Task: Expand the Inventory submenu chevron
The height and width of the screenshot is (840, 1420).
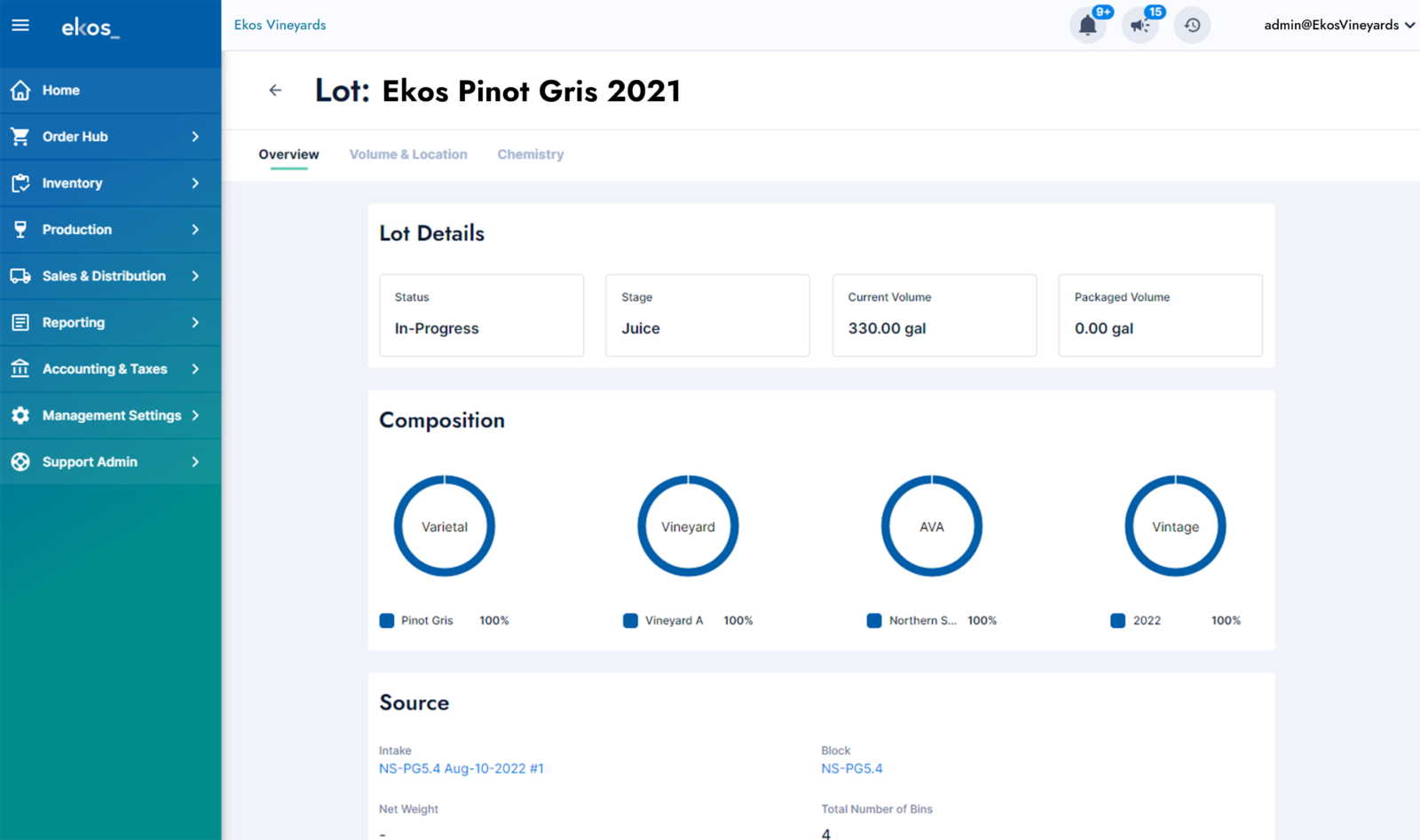Action: click(x=195, y=183)
